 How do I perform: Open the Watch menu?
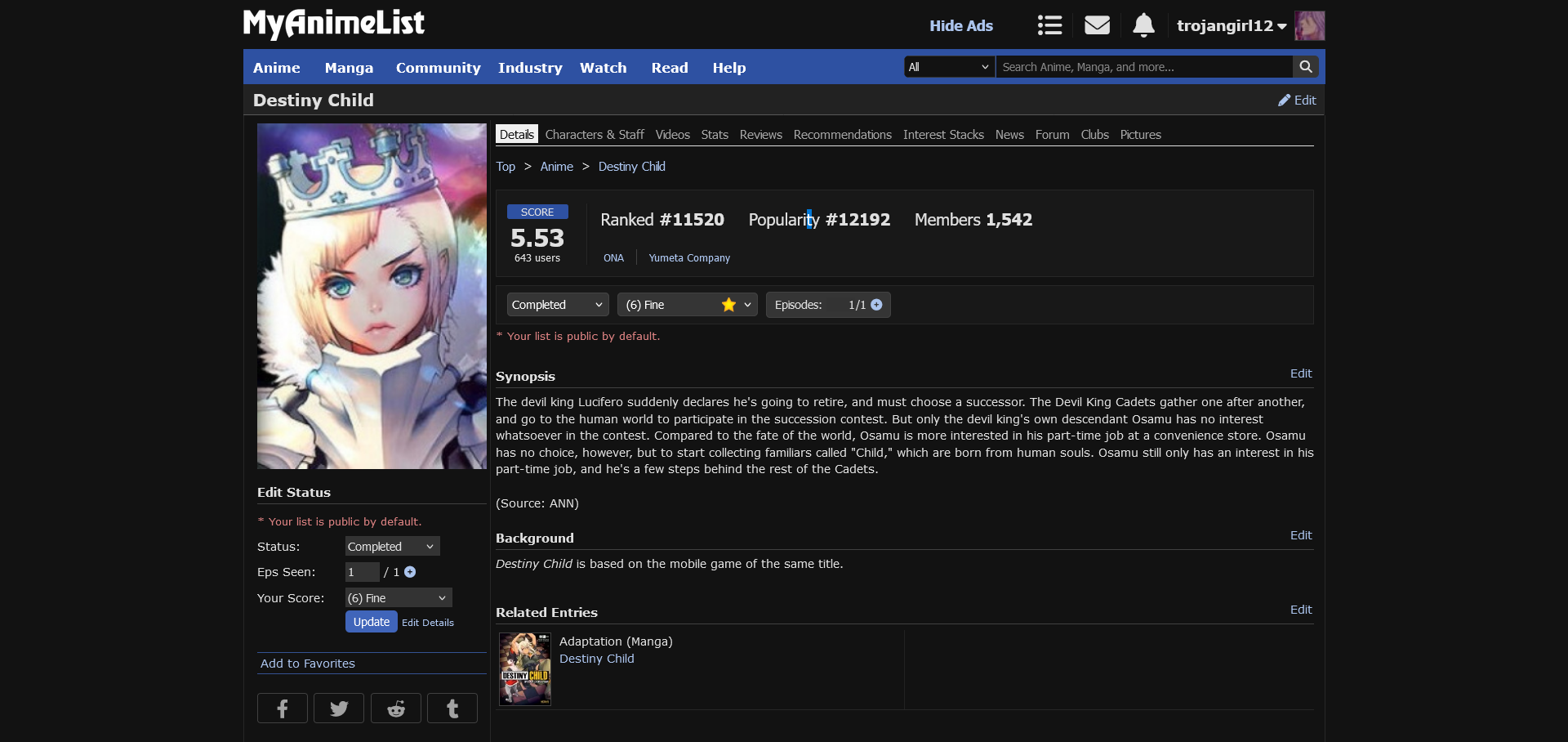pyautogui.click(x=604, y=68)
